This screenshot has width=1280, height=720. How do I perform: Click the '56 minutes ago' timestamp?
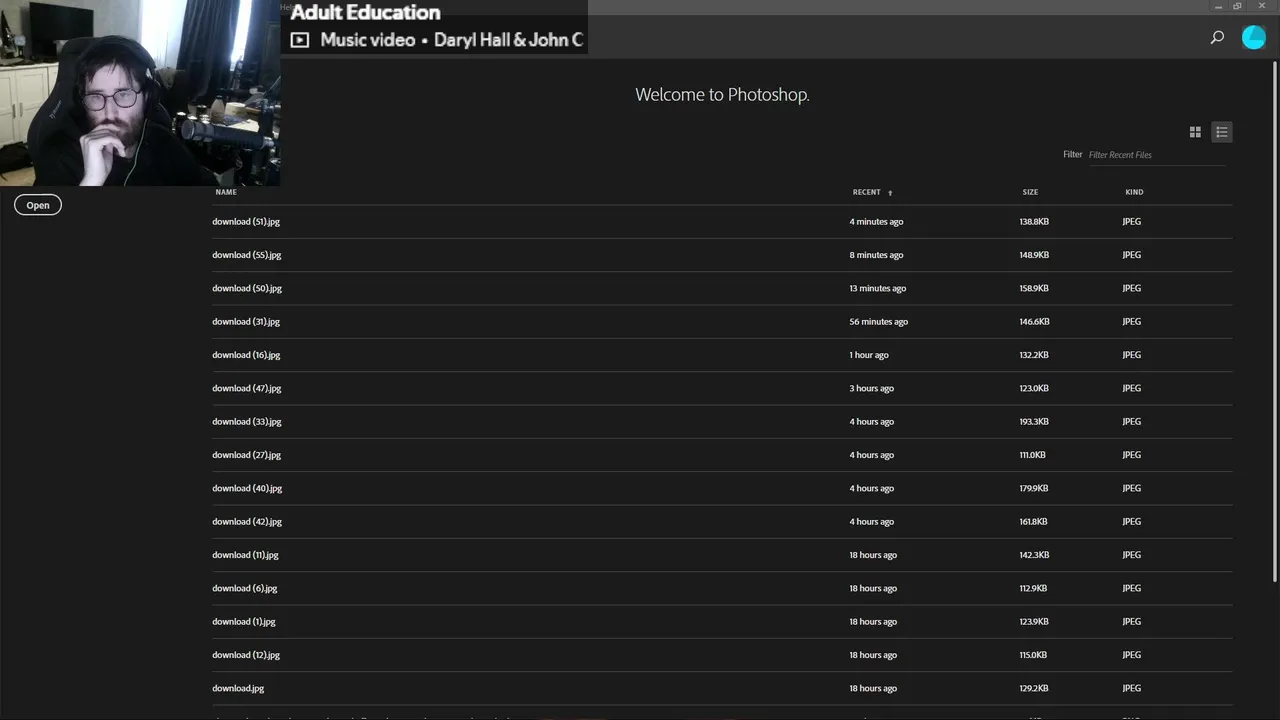point(878,322)
